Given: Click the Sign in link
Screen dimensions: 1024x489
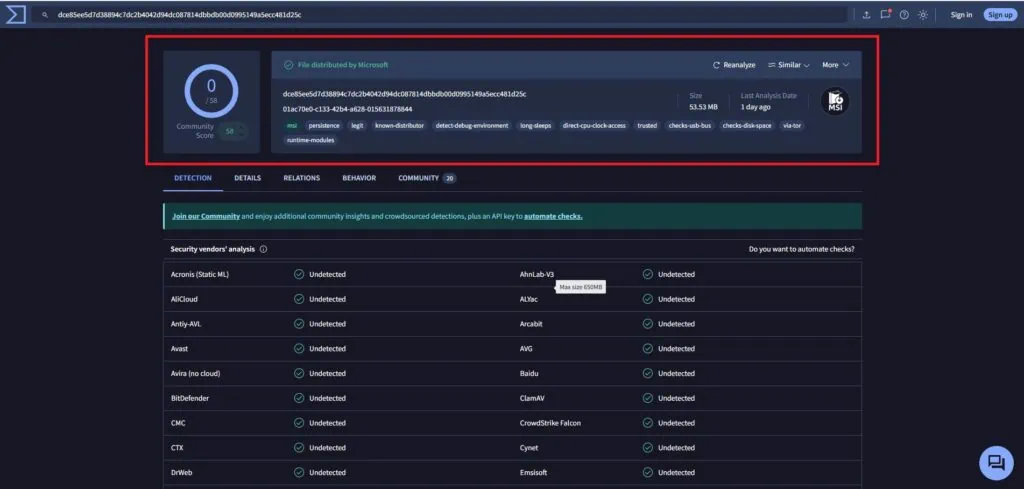Looking at the screenshot, I should pyautogui.click(x=961, y=14).
